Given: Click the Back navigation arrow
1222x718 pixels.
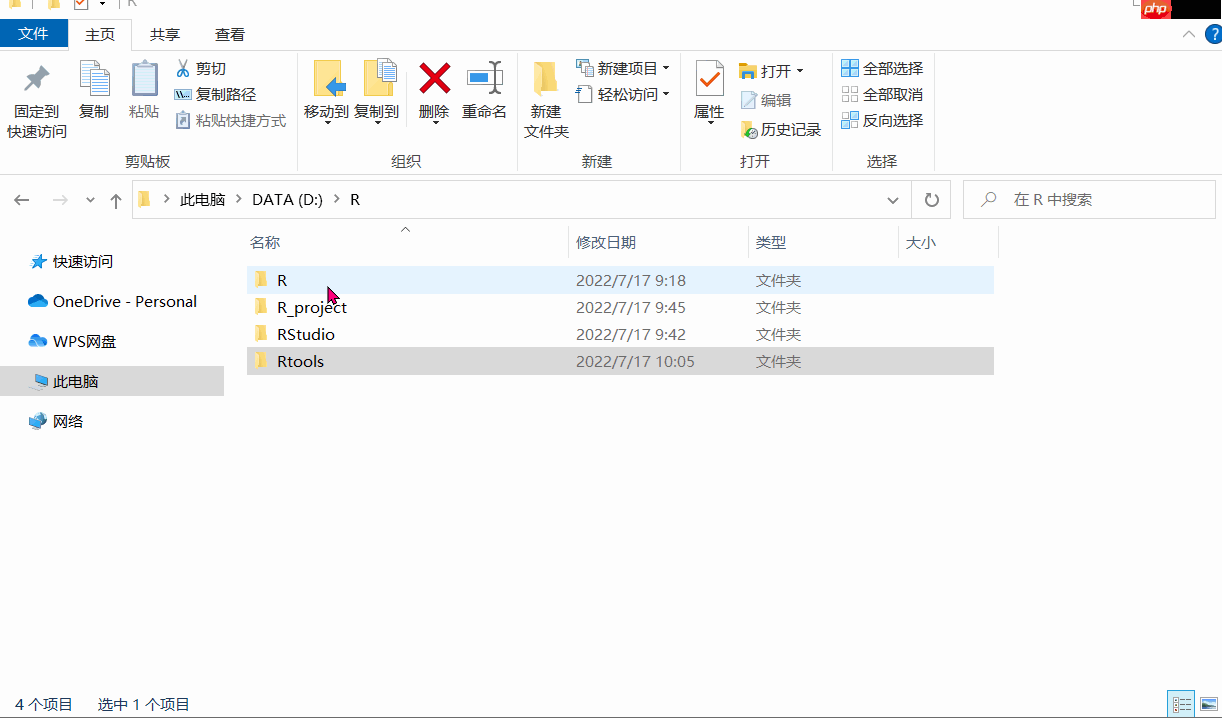Looking at the screenshot, I should tap(22, 200).
